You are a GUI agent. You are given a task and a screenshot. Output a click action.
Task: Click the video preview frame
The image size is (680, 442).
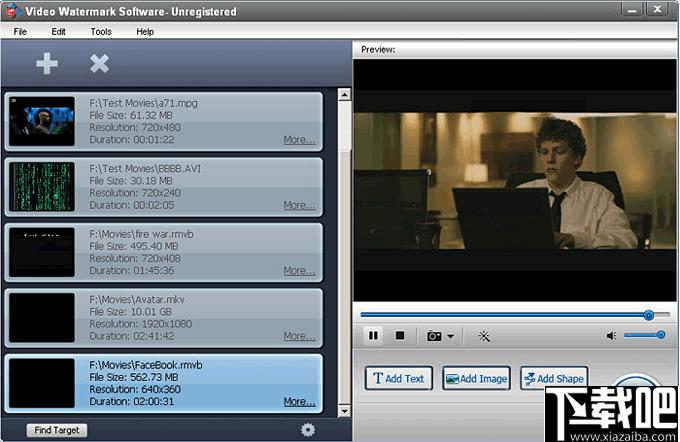click(x=515, y=180)
